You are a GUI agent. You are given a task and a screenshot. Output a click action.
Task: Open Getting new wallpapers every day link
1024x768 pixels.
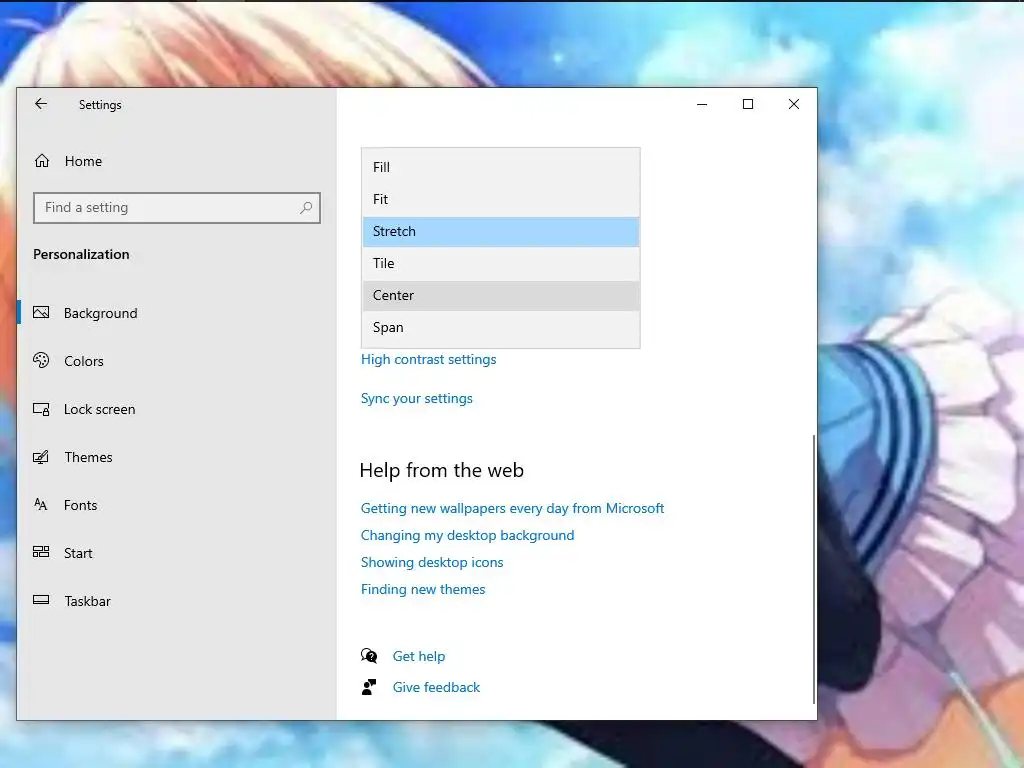513,508
